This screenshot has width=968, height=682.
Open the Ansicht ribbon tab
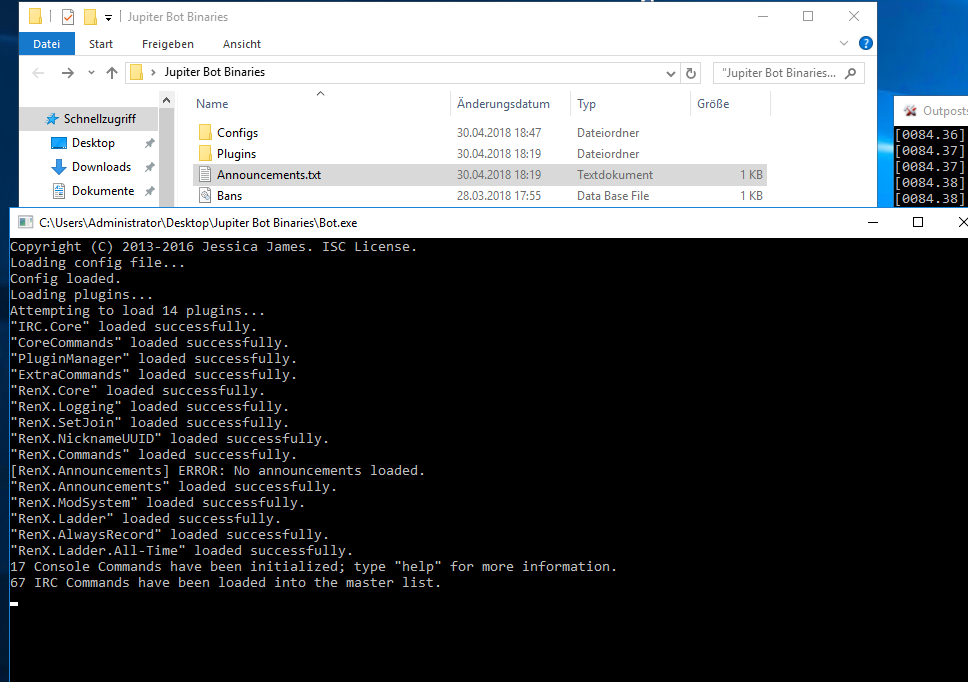coord(241,44)
